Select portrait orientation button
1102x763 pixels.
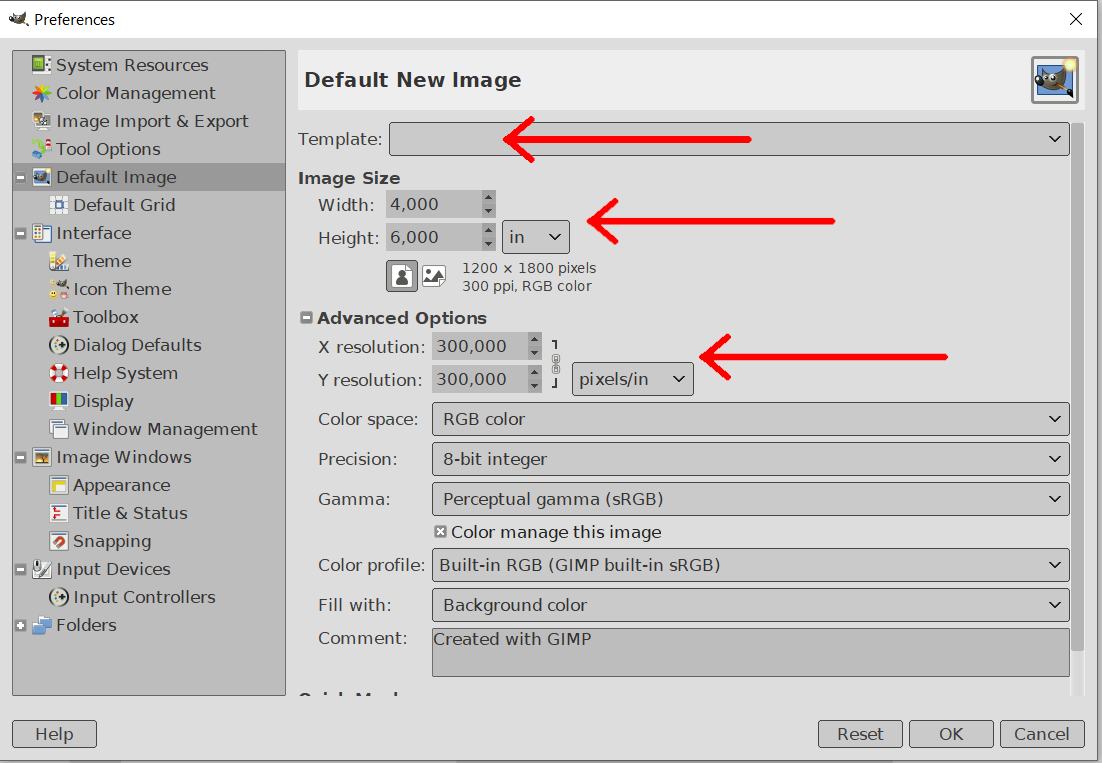click(x=402, y=276)
